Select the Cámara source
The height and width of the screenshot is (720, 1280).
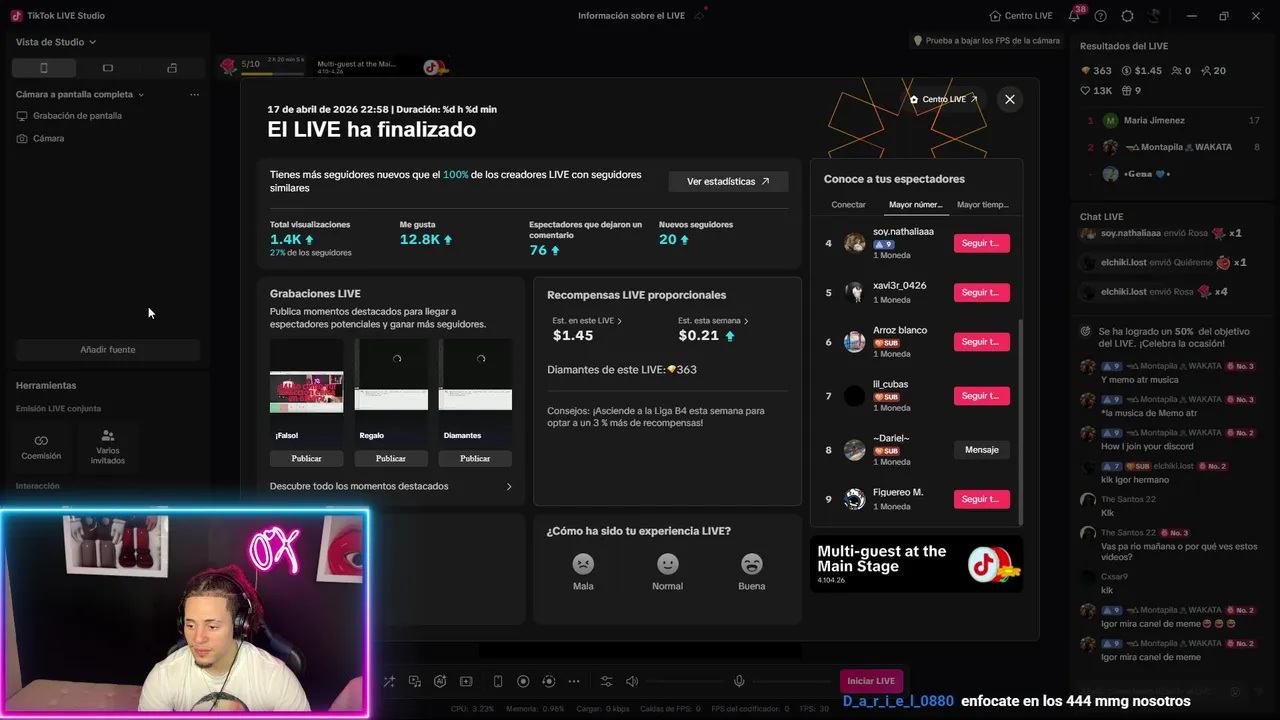[x=40, y=139]
